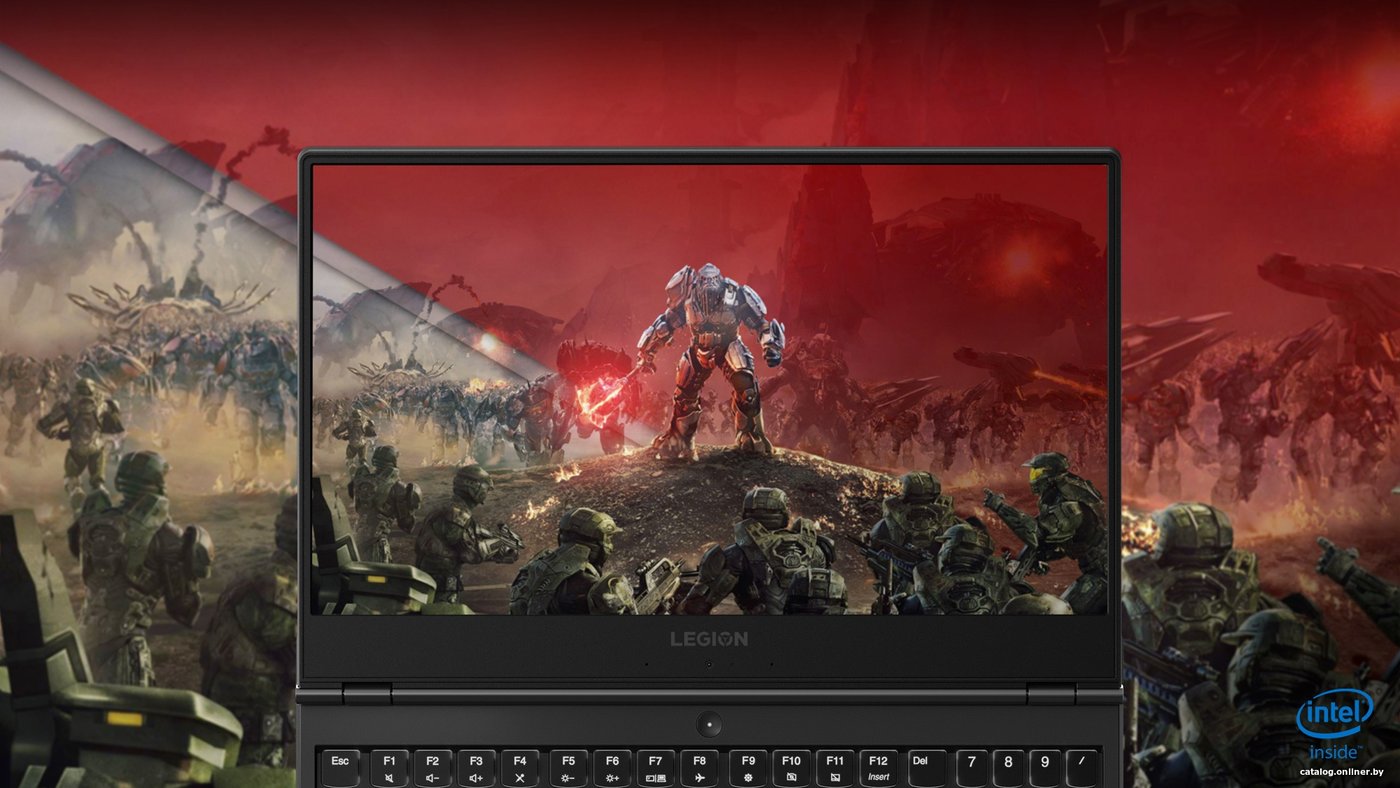Screen dimensions: 1400x788
Task: Click the numpad 8 key
Action: pyautogui.click(x=1009, y=768)
